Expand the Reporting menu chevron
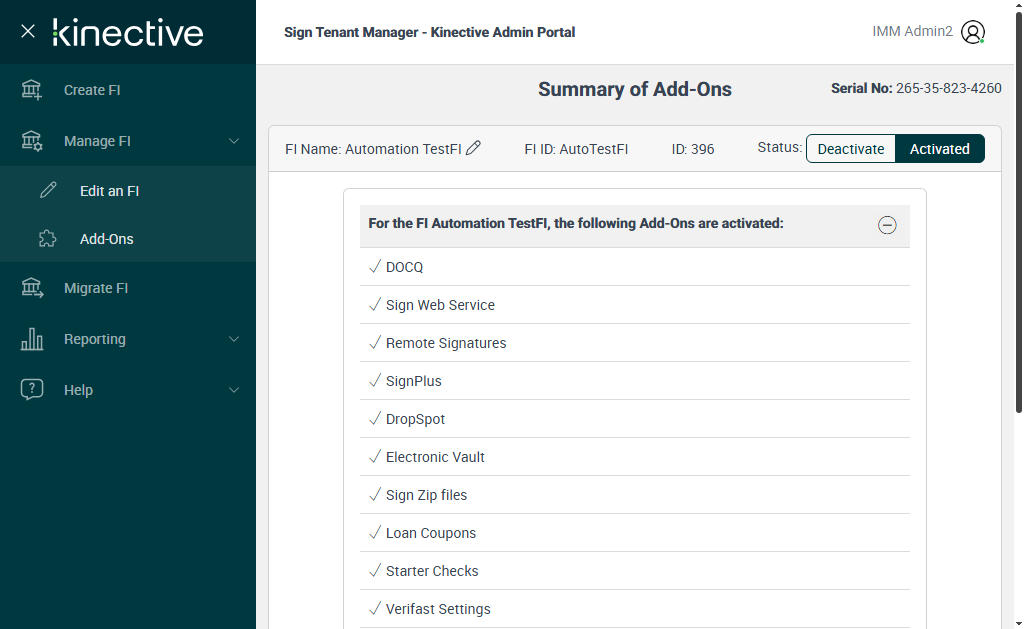 click(234, 339)
